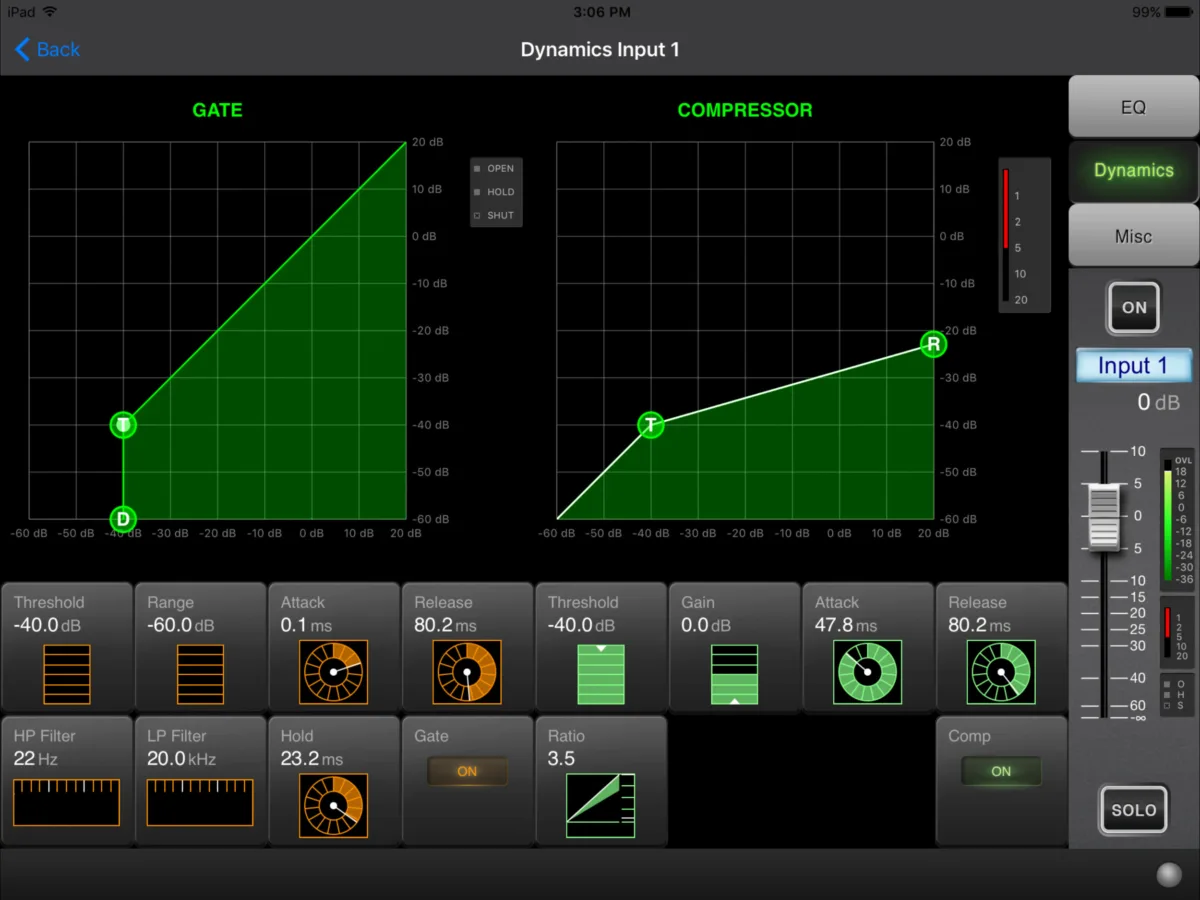Tap the Wi-Fi status icon
This screenshot has height=900, width=1200.
click(52, 12)
